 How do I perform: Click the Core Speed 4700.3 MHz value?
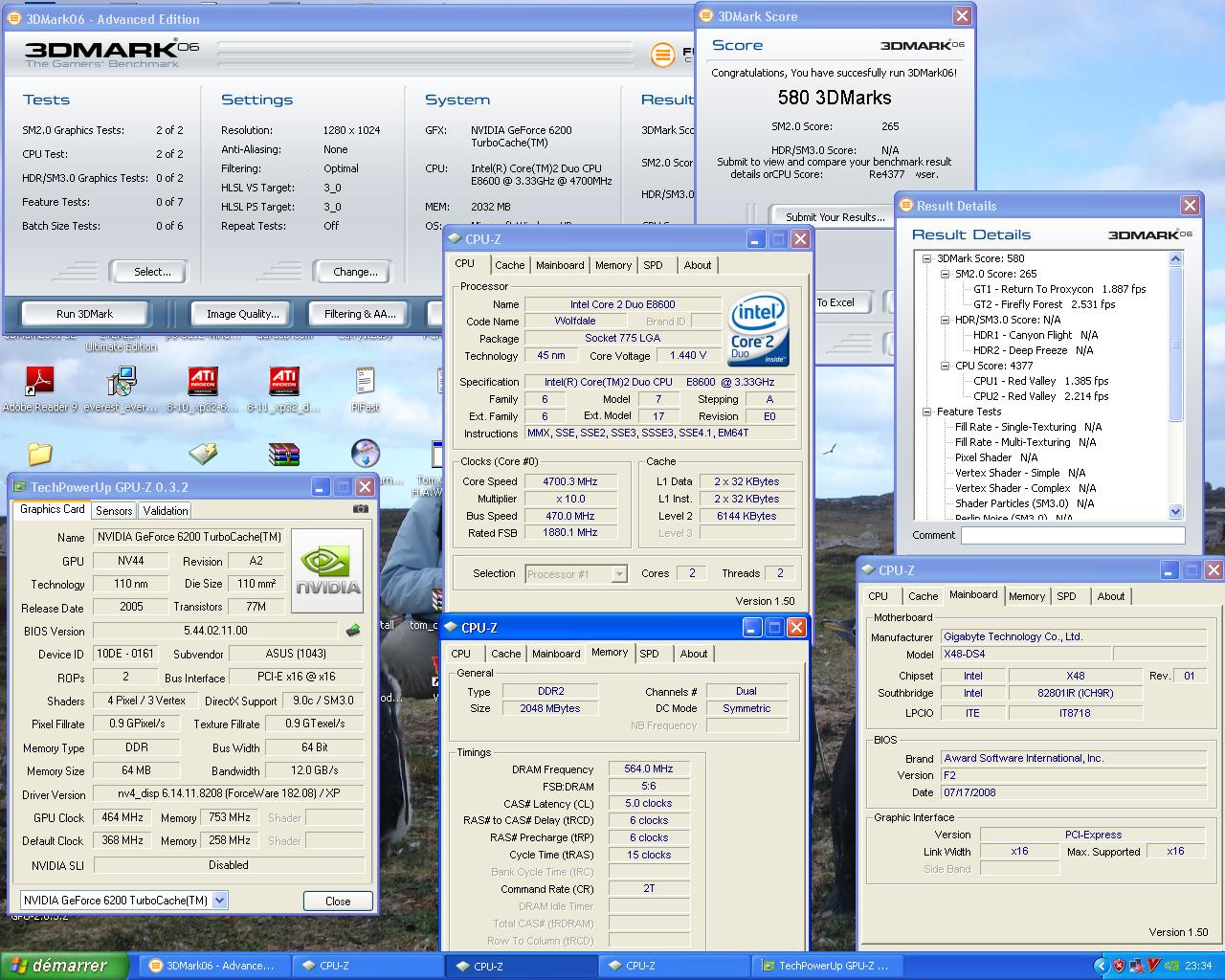pyautogui.click(x=570, y=481)
